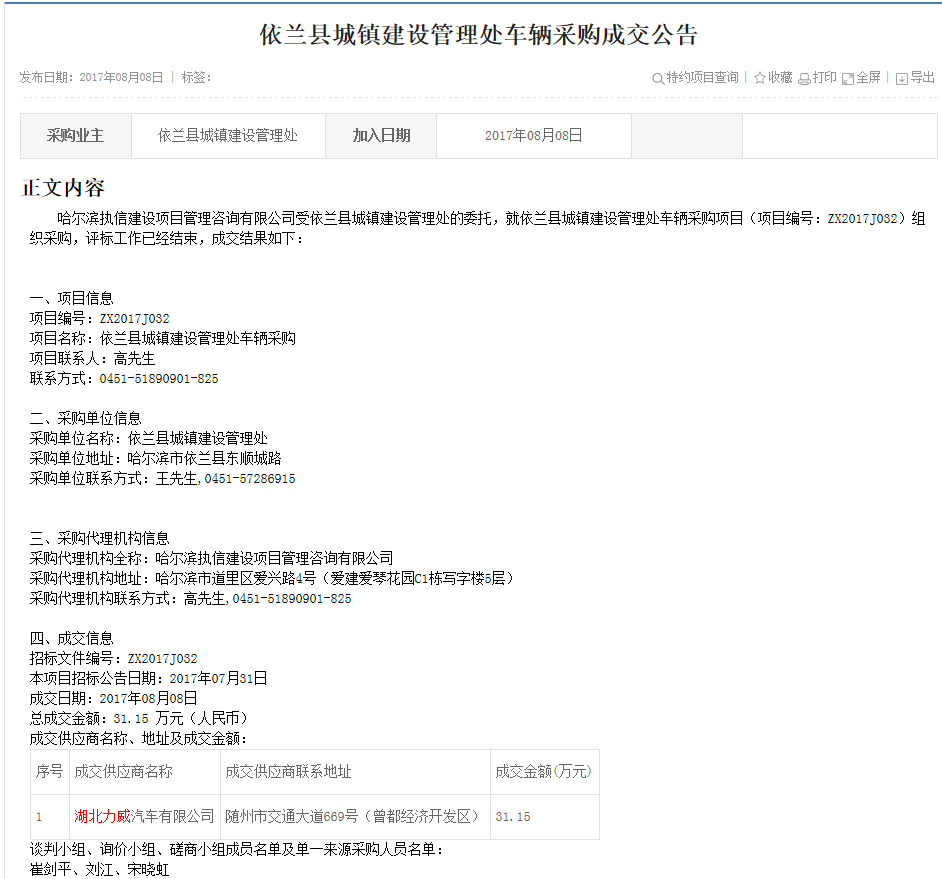Click the fullscreen icon beside 全屏
The image size is (942, 879).
coord(848,79)
